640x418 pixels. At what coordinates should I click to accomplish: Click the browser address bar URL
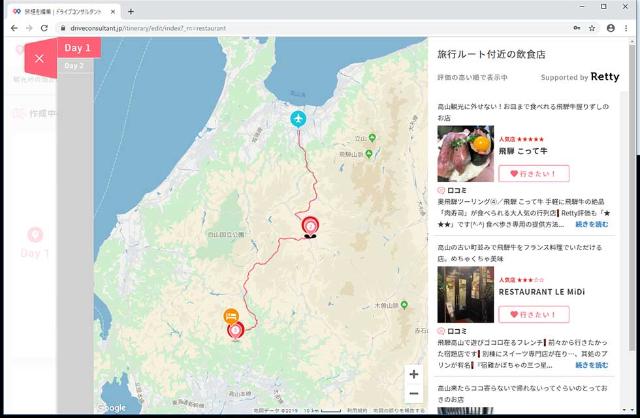coord(200,28)
